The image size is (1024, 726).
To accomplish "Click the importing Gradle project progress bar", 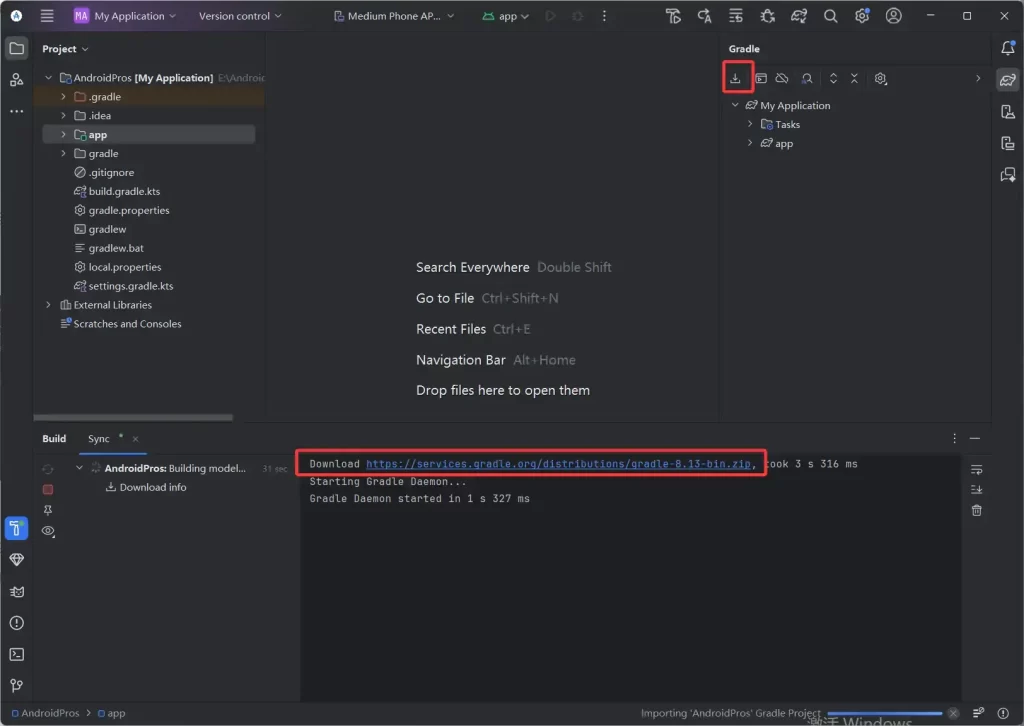I will 885,713.
